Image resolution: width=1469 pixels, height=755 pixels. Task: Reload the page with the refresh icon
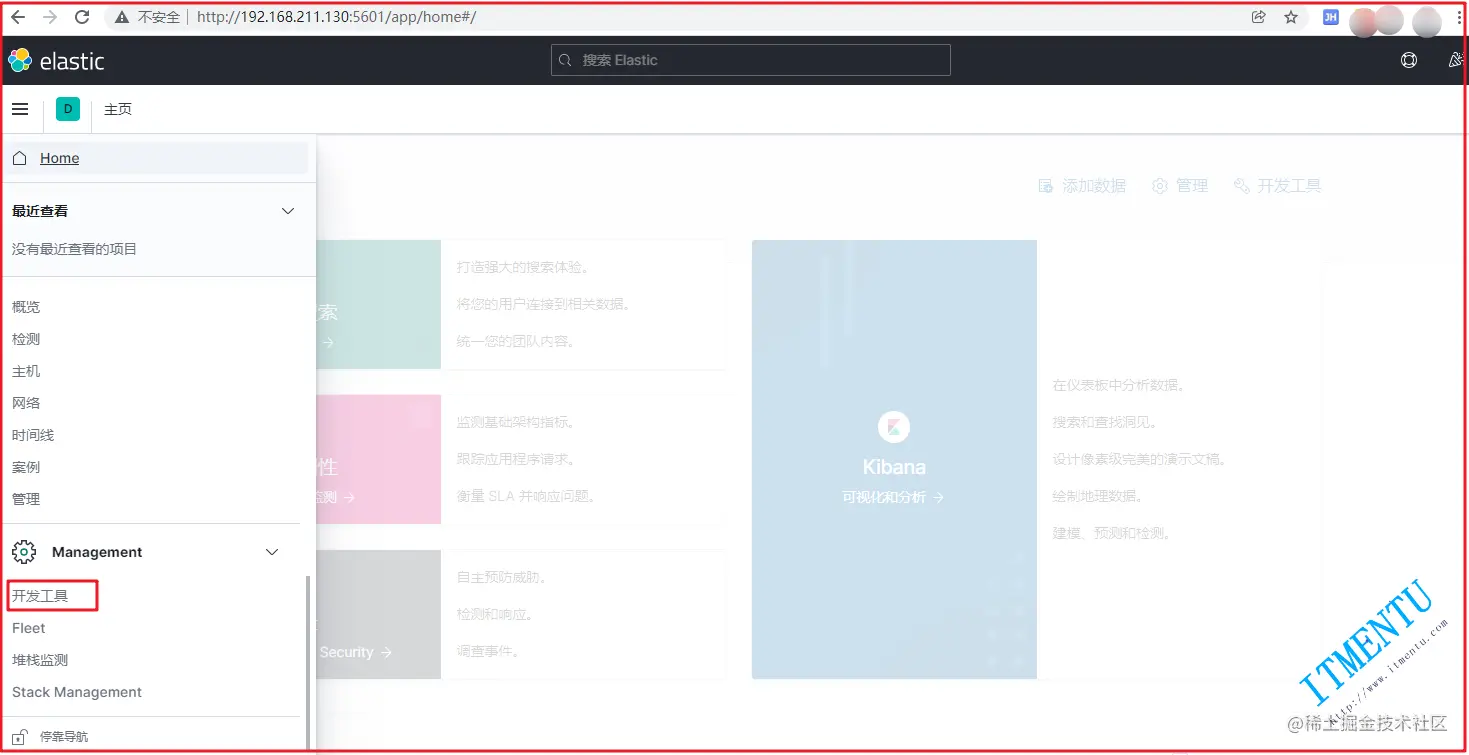click(82, 17)
